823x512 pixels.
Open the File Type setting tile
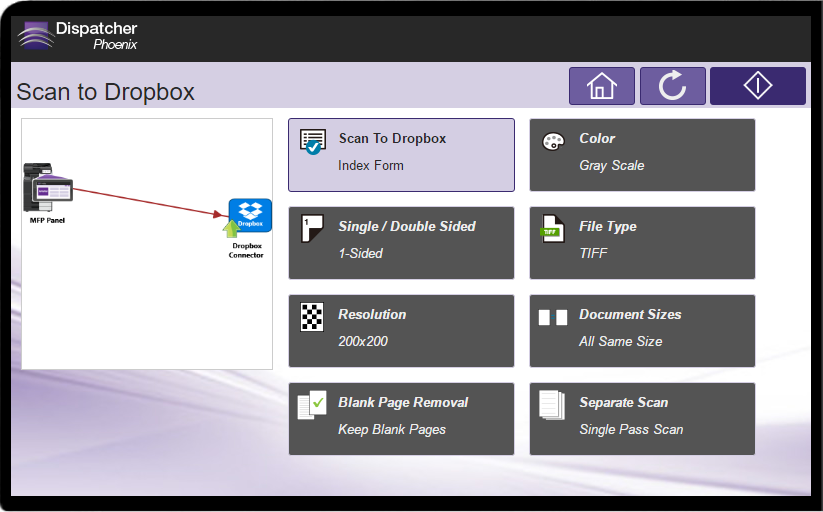[642, 243]
